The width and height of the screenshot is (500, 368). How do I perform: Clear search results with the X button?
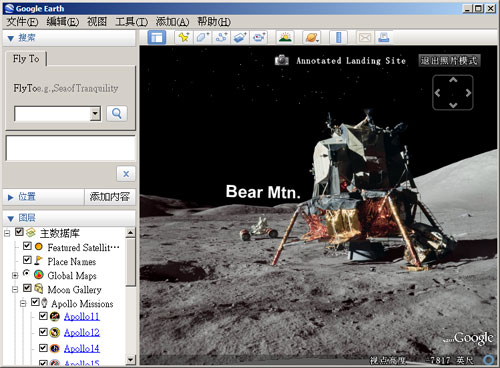click(x=126, y=174)
